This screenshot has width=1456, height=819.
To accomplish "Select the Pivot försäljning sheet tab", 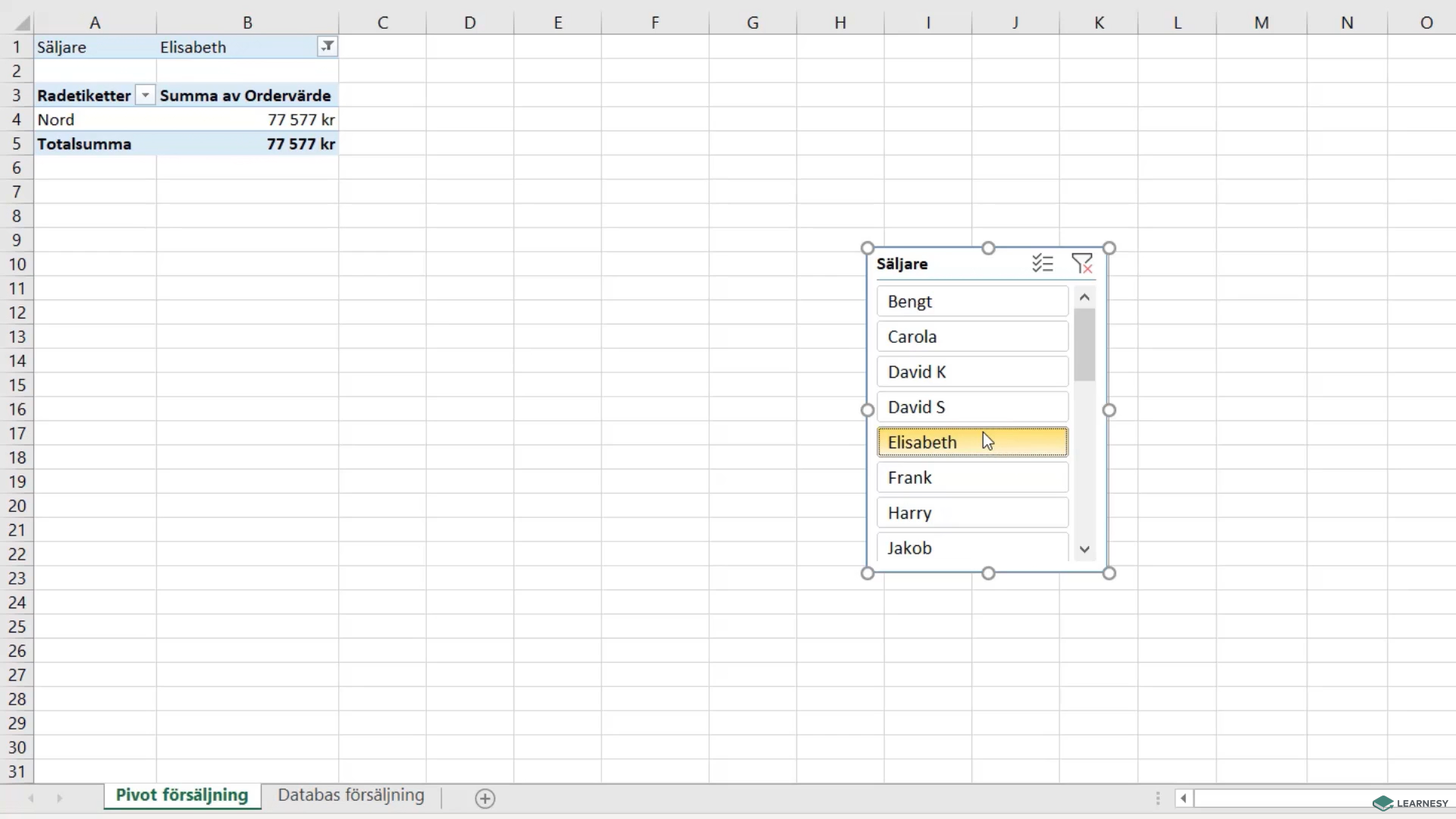I will coord(182,795).
